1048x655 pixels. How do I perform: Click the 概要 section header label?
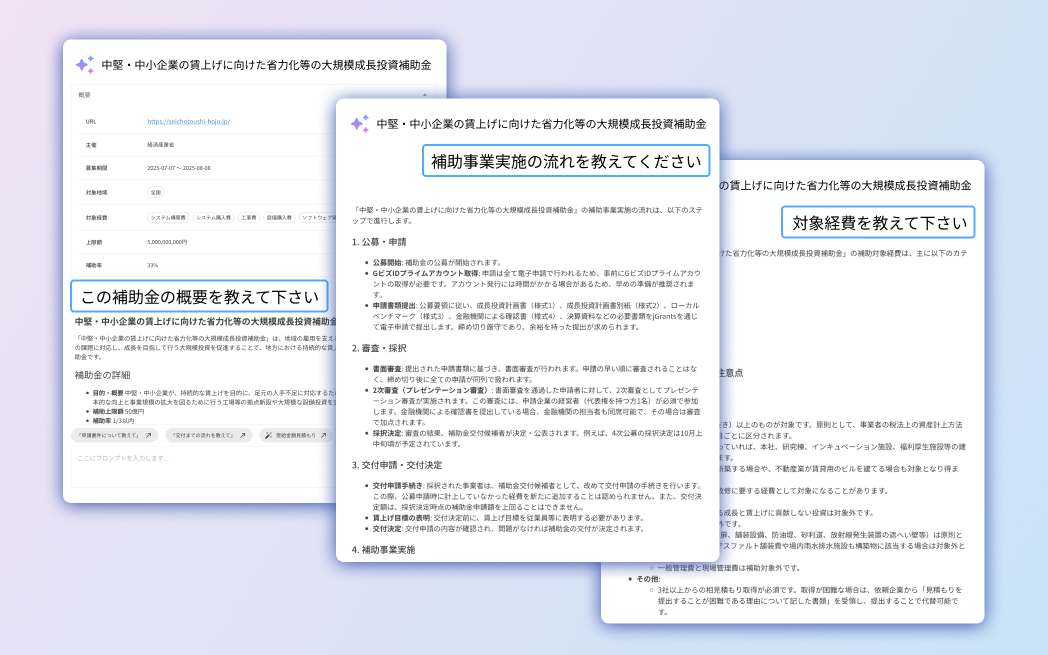tap(85, 95)
